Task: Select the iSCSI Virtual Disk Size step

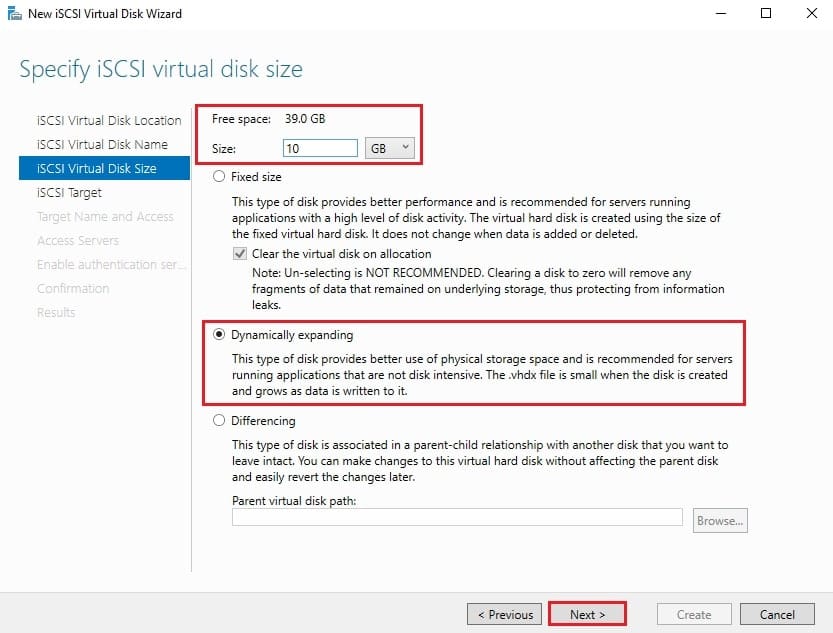Action: point(104,168)
